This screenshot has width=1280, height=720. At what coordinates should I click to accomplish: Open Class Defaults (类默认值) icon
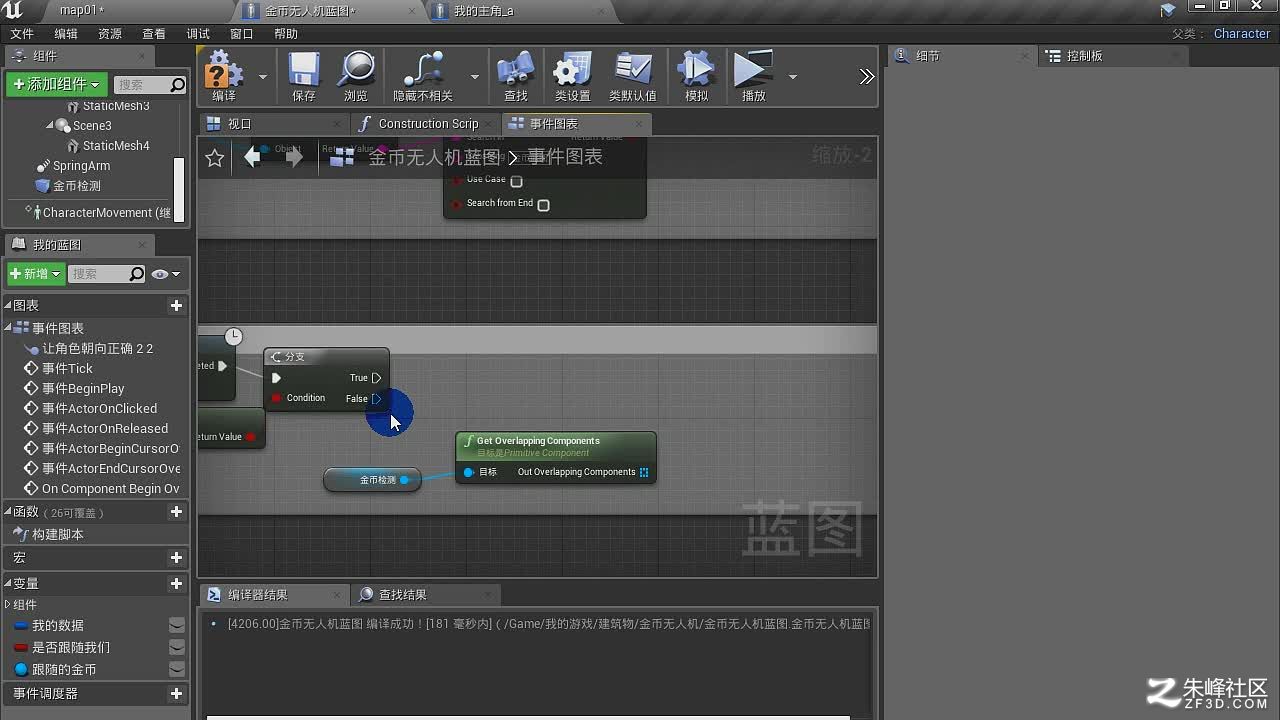point(633,76)
